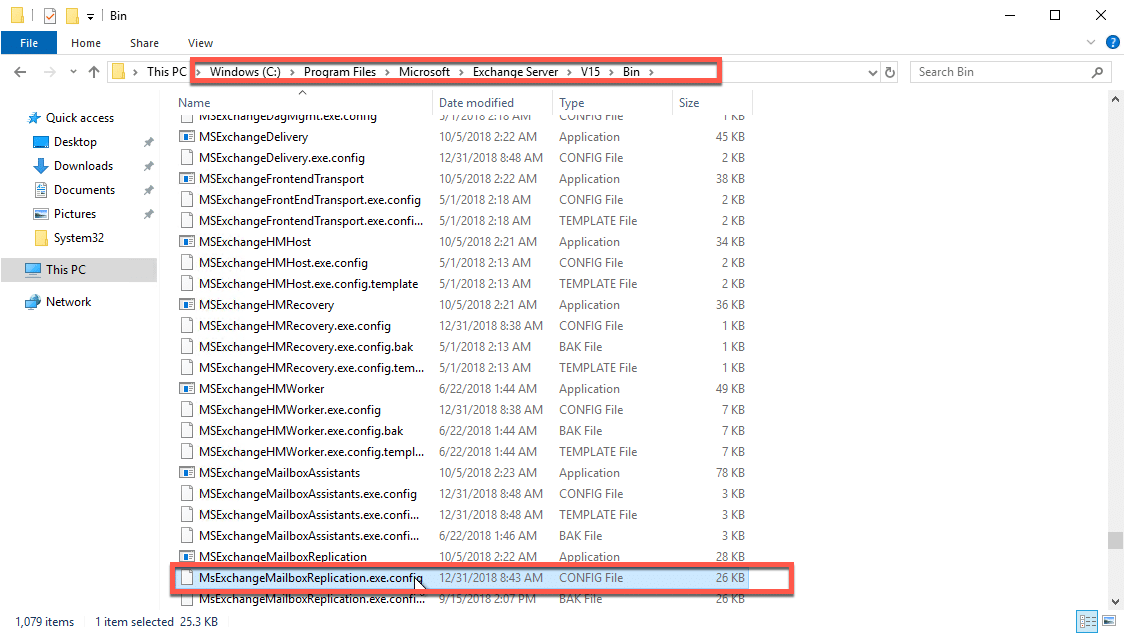Unpin Documents from Quick access
1124x633 pixels.
pos(148,189)
